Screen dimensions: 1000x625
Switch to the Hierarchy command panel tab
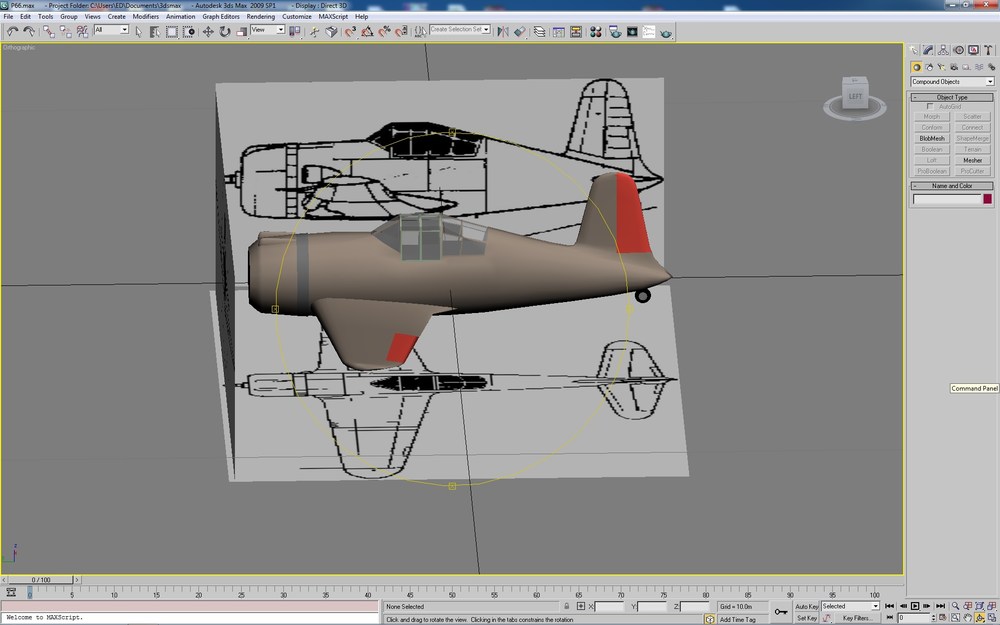[x=943, y=50]
